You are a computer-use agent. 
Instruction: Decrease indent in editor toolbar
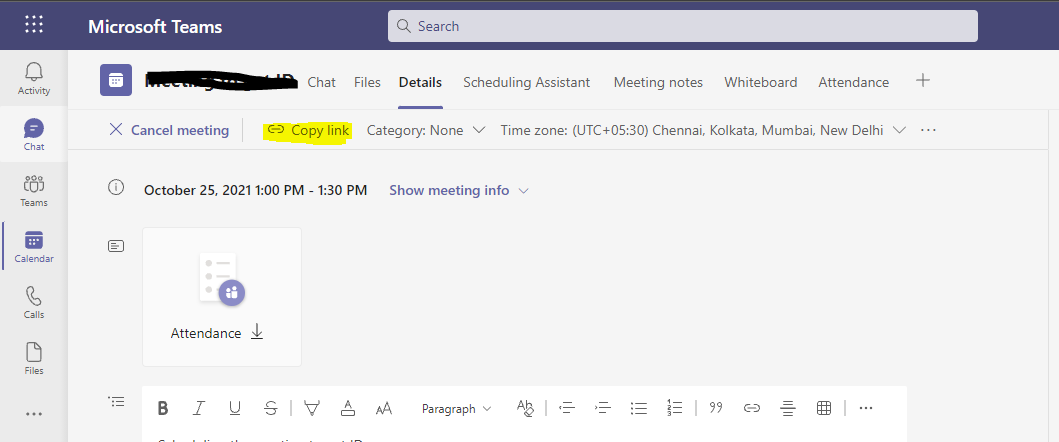click(567, 408)
